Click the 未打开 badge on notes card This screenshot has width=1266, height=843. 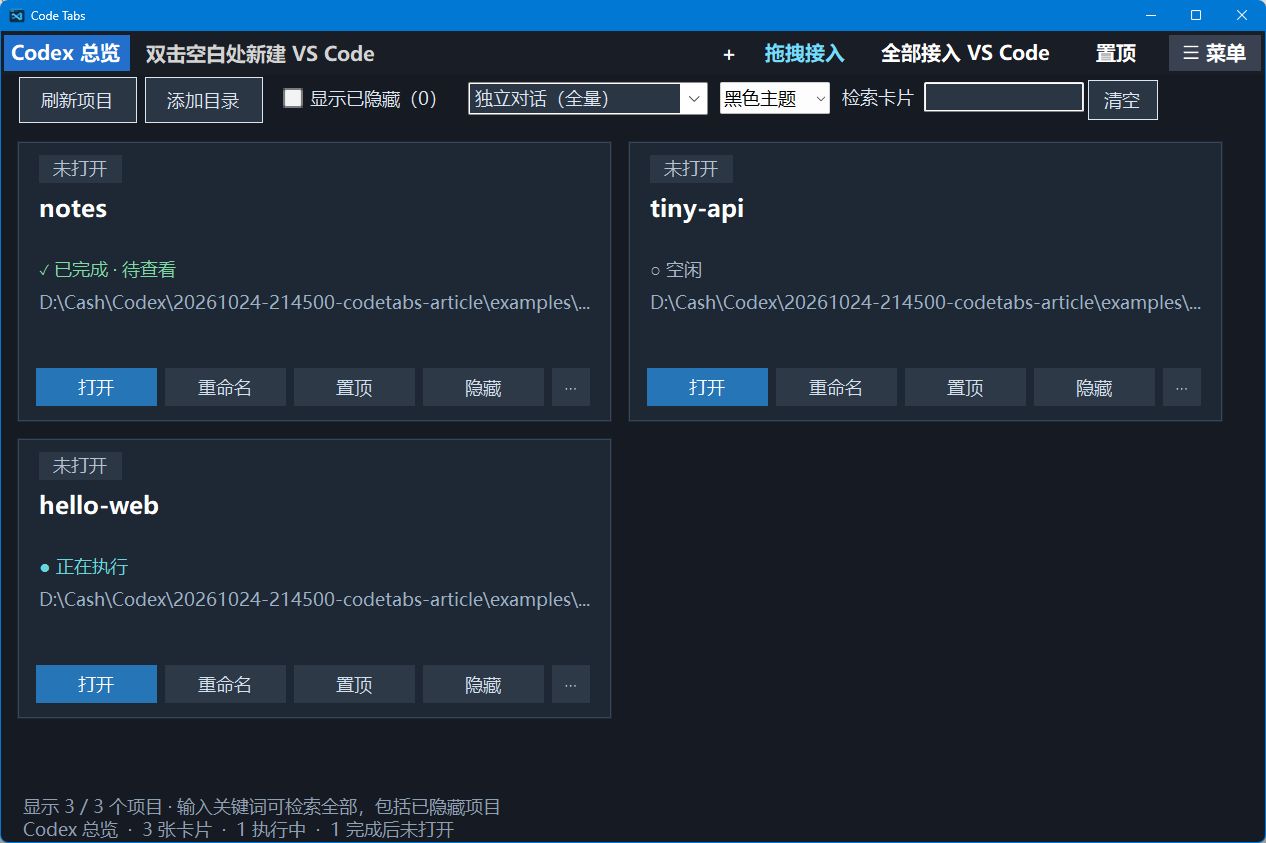tap(80, 169)
